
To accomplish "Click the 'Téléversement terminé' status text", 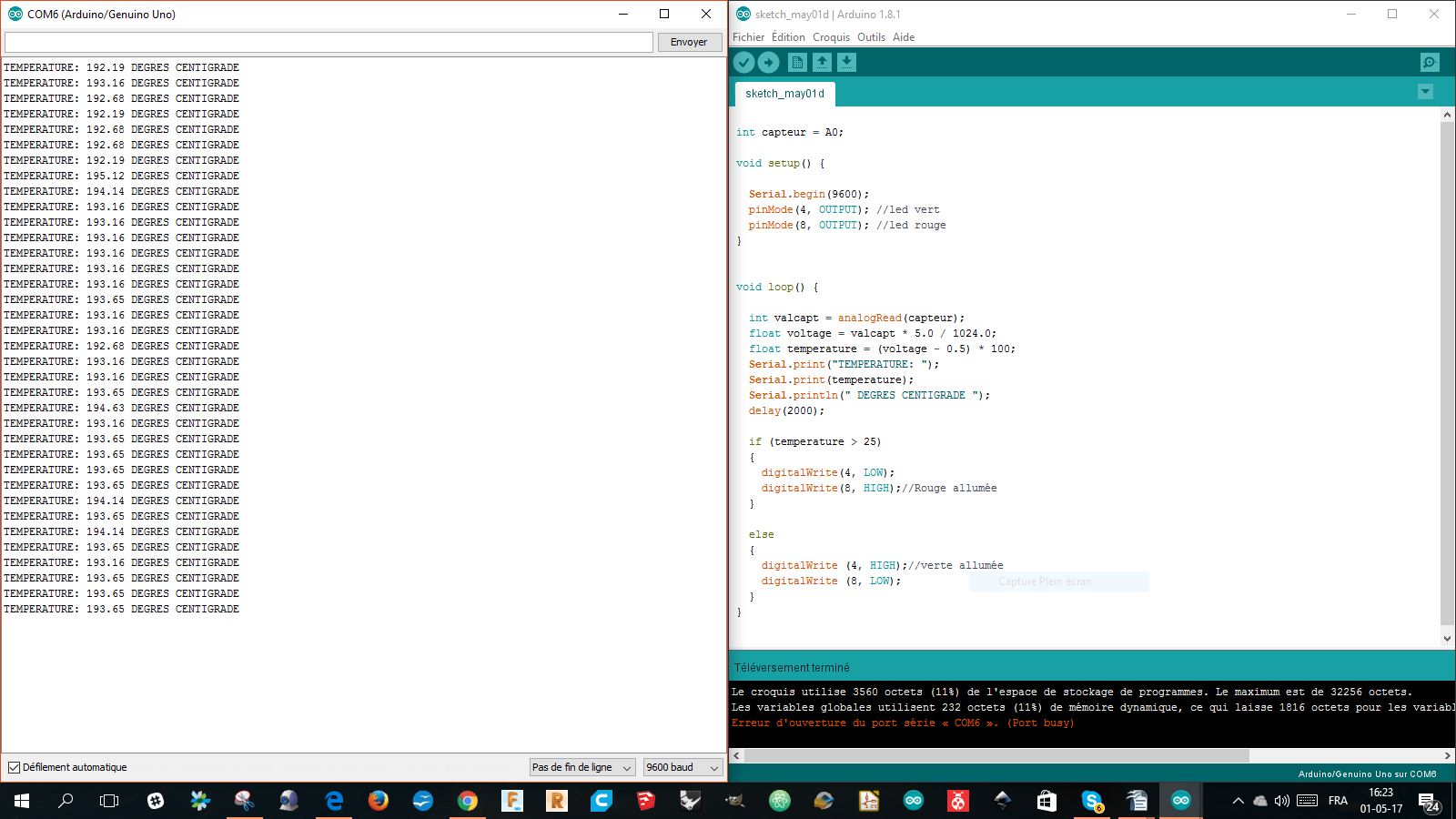I will 792,667.
